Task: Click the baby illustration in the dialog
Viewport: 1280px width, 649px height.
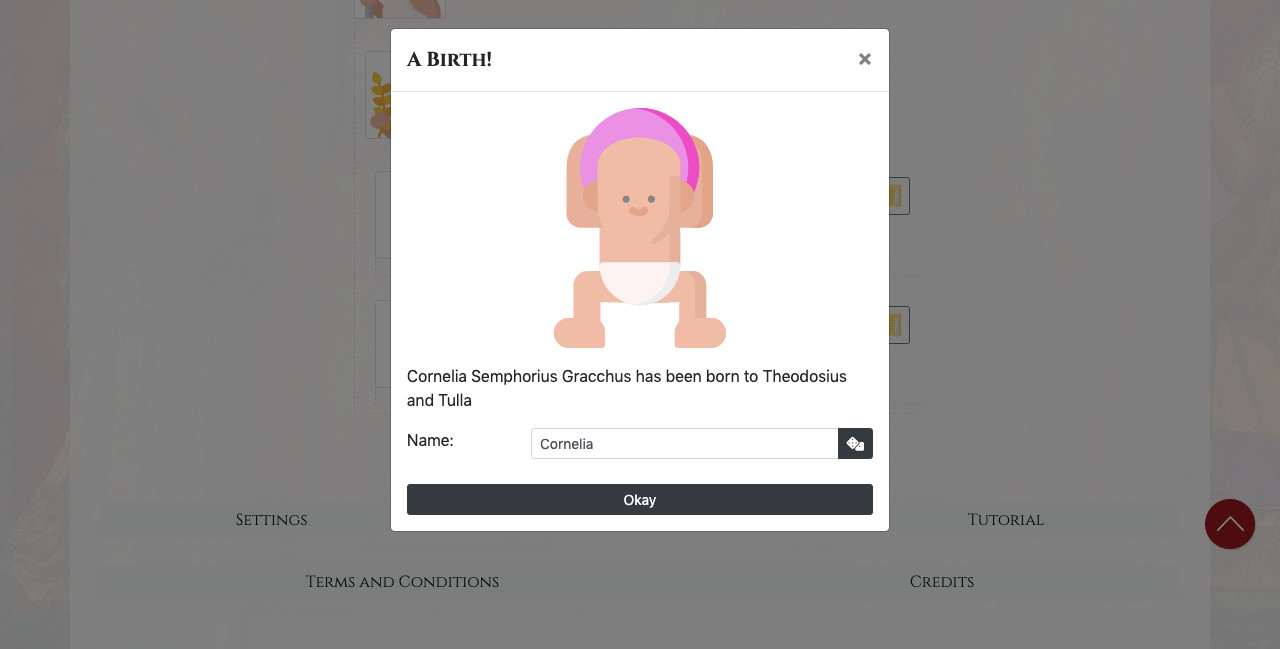Action: 640,228
